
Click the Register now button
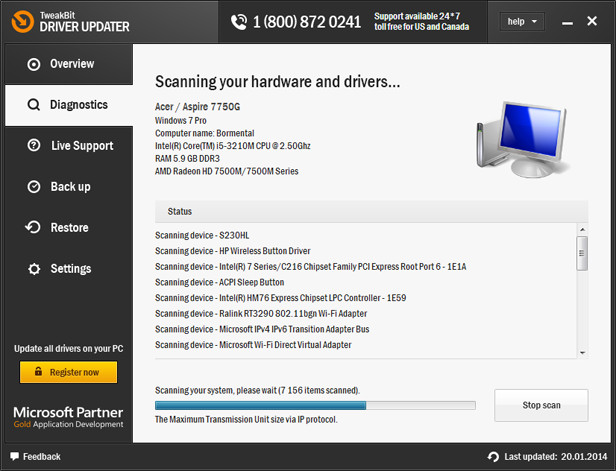(x=68, y=372)
